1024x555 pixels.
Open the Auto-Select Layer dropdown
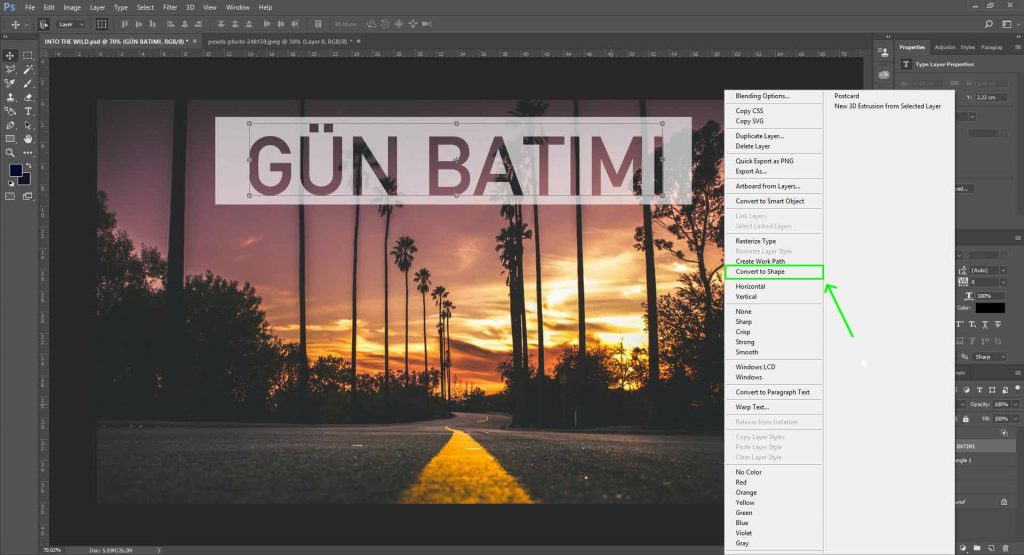[72, 23]
